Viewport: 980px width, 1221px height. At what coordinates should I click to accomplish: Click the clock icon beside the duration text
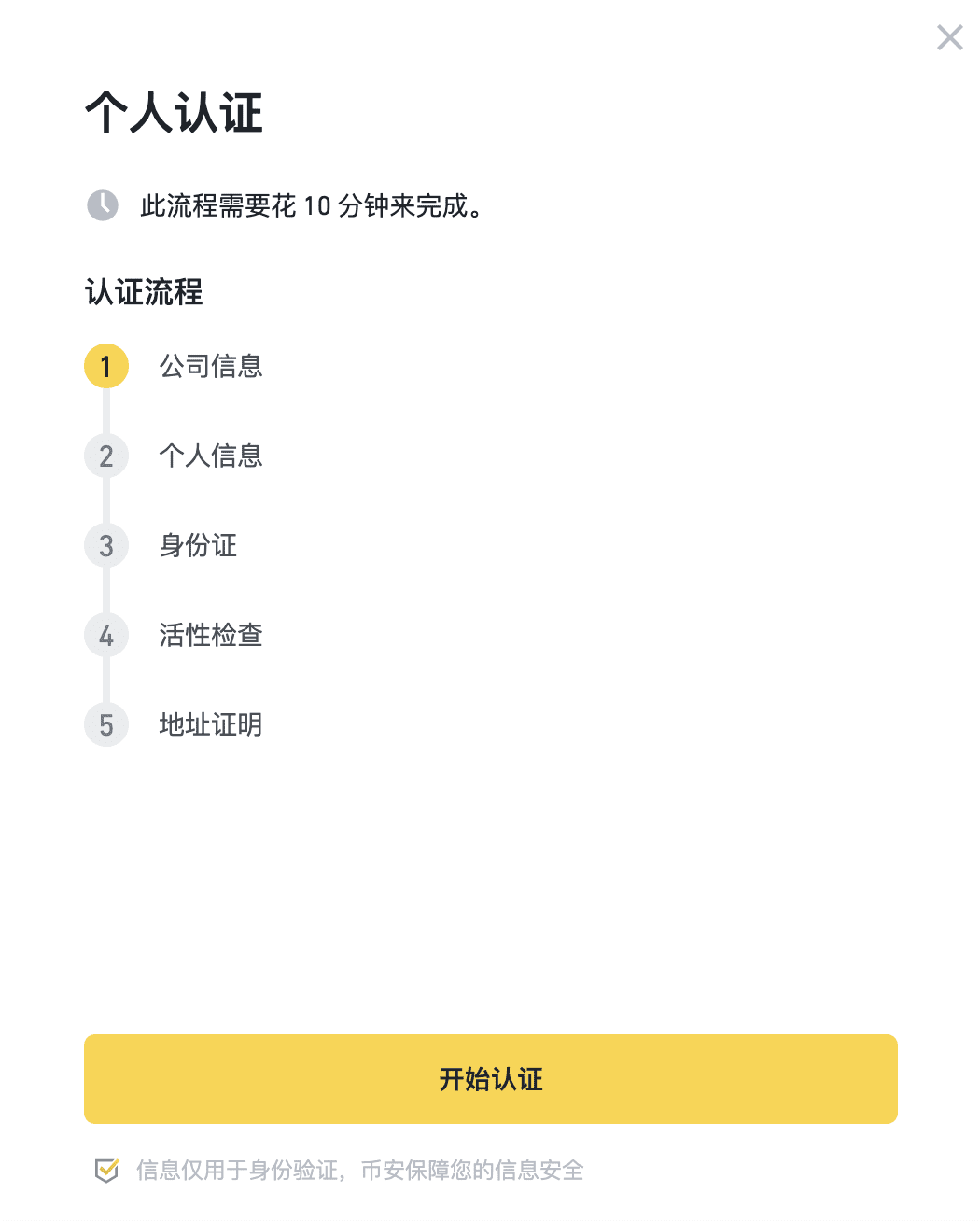tap(103, 205)
